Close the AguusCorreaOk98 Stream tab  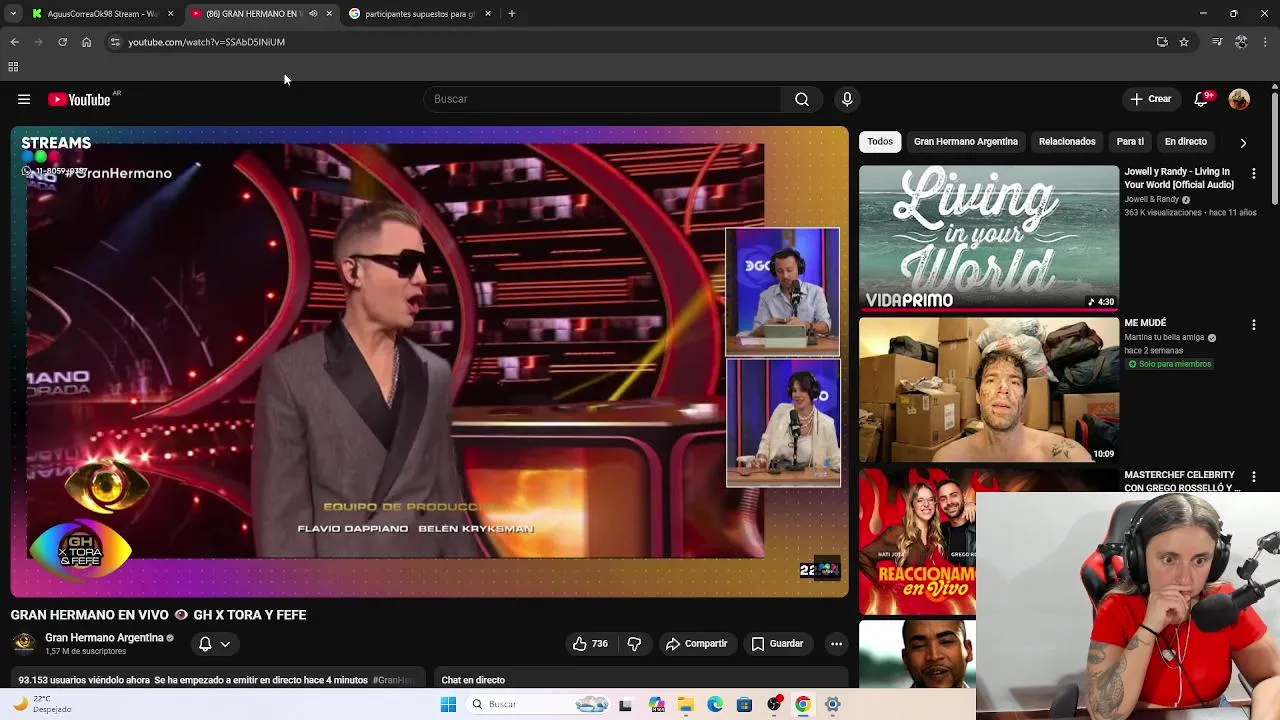[171, 14]
